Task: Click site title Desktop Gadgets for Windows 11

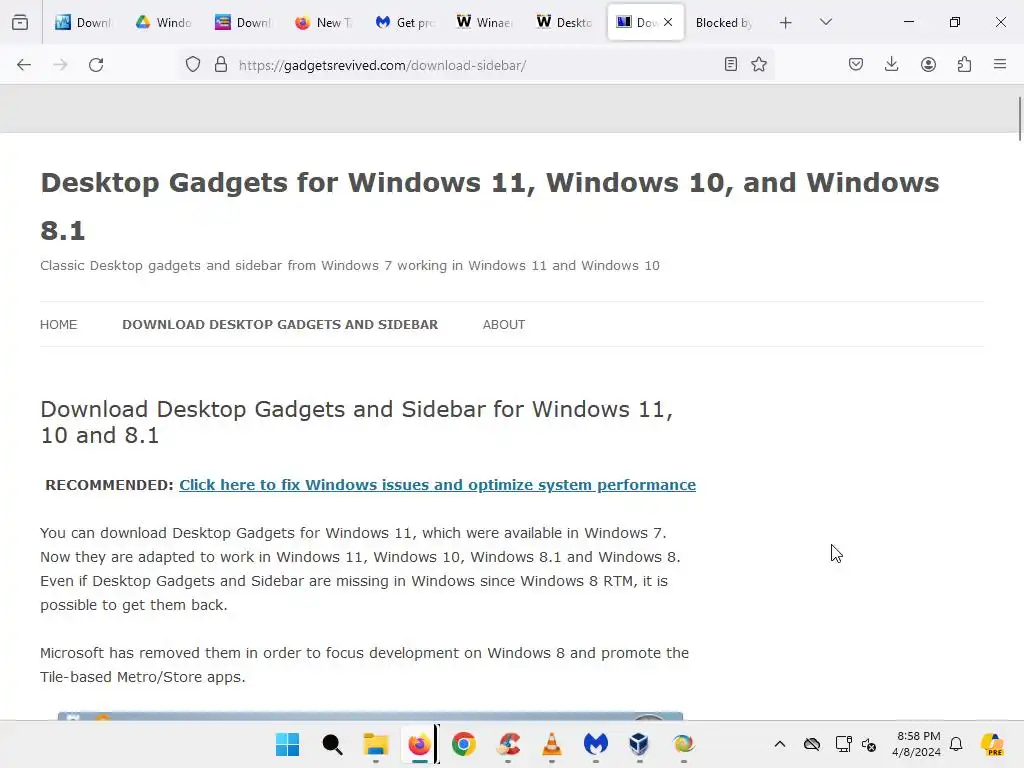Action: pos(490,206)
